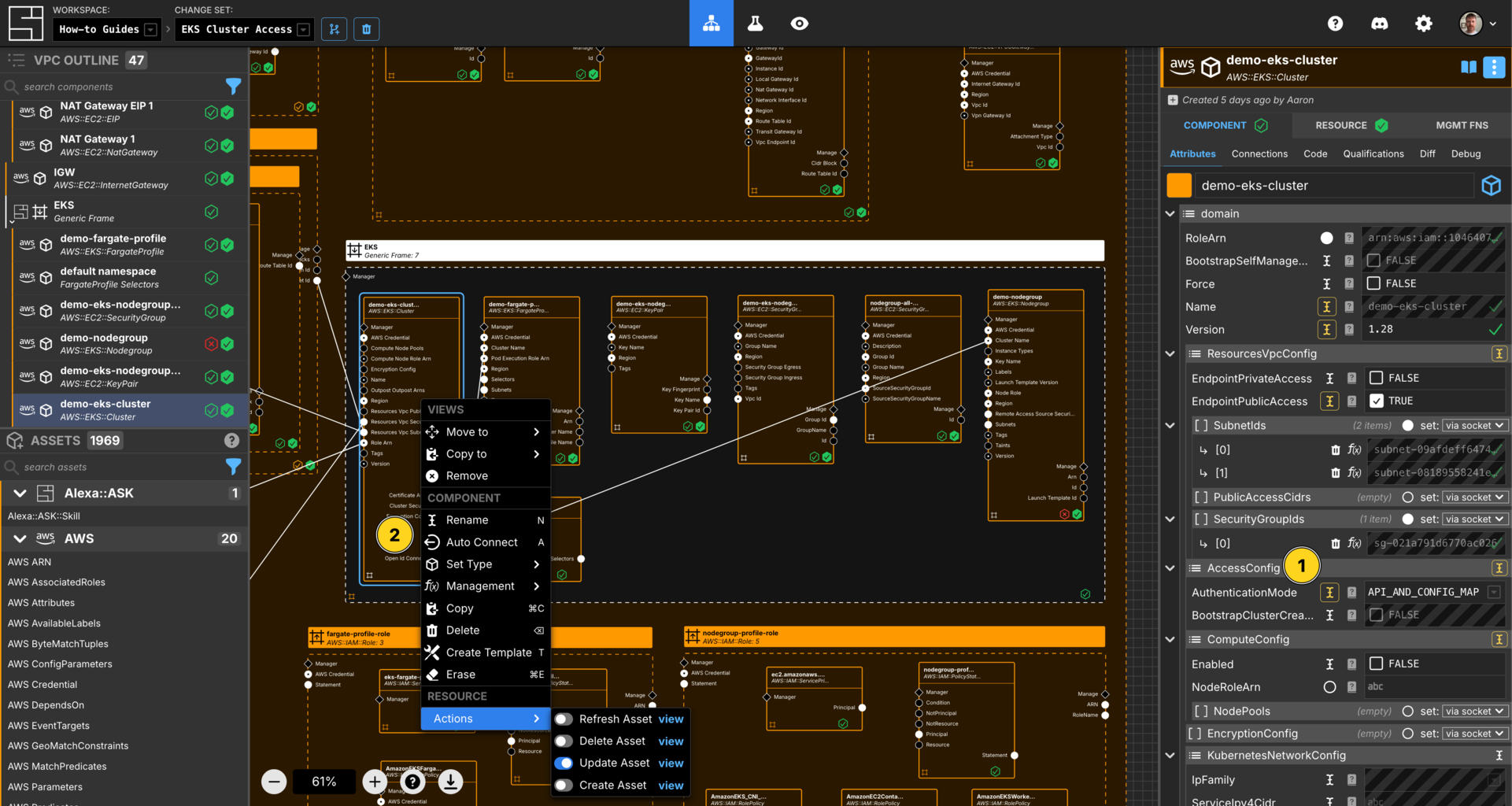Focus the search components field
The width and height of the screenshot is (1512, 806).
pos(118,87)
